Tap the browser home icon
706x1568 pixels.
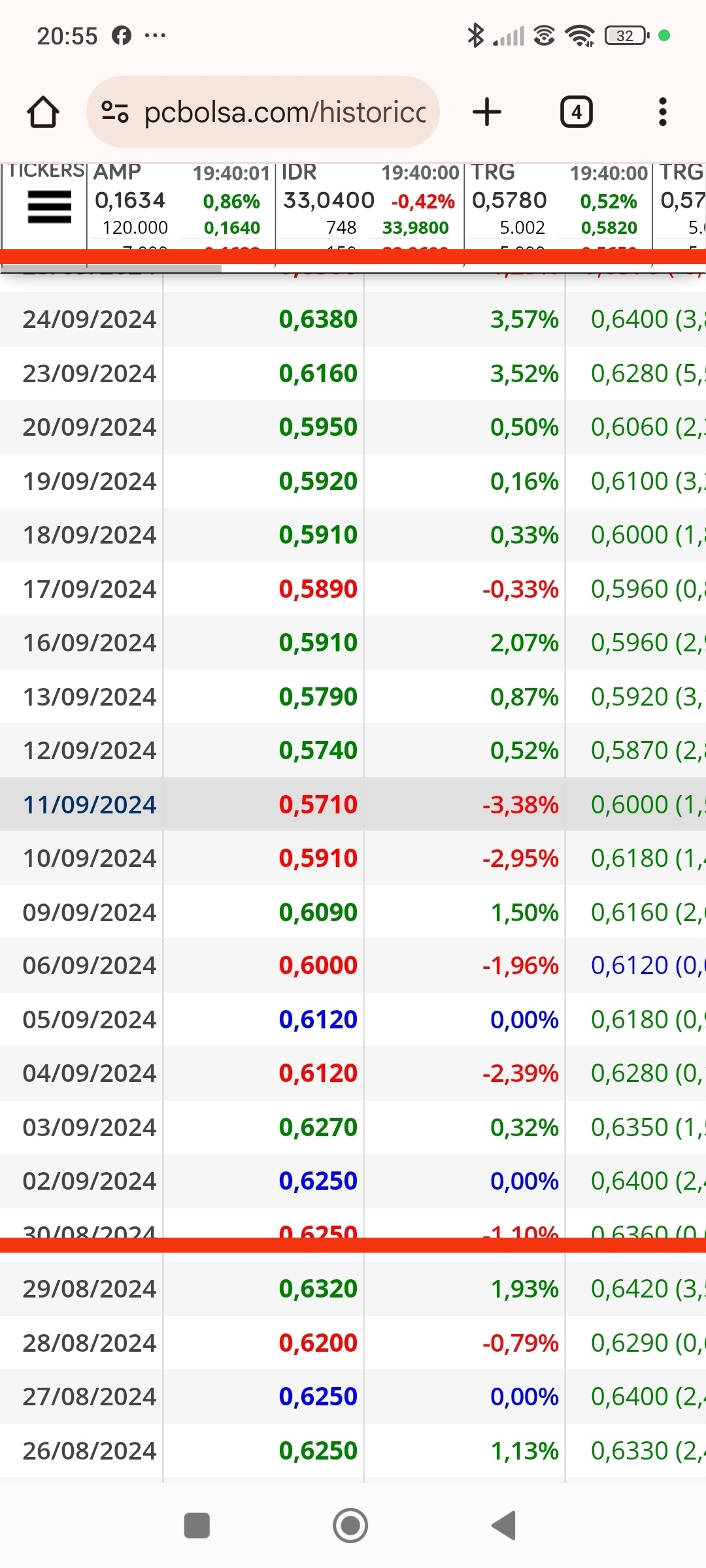[43, 112]
